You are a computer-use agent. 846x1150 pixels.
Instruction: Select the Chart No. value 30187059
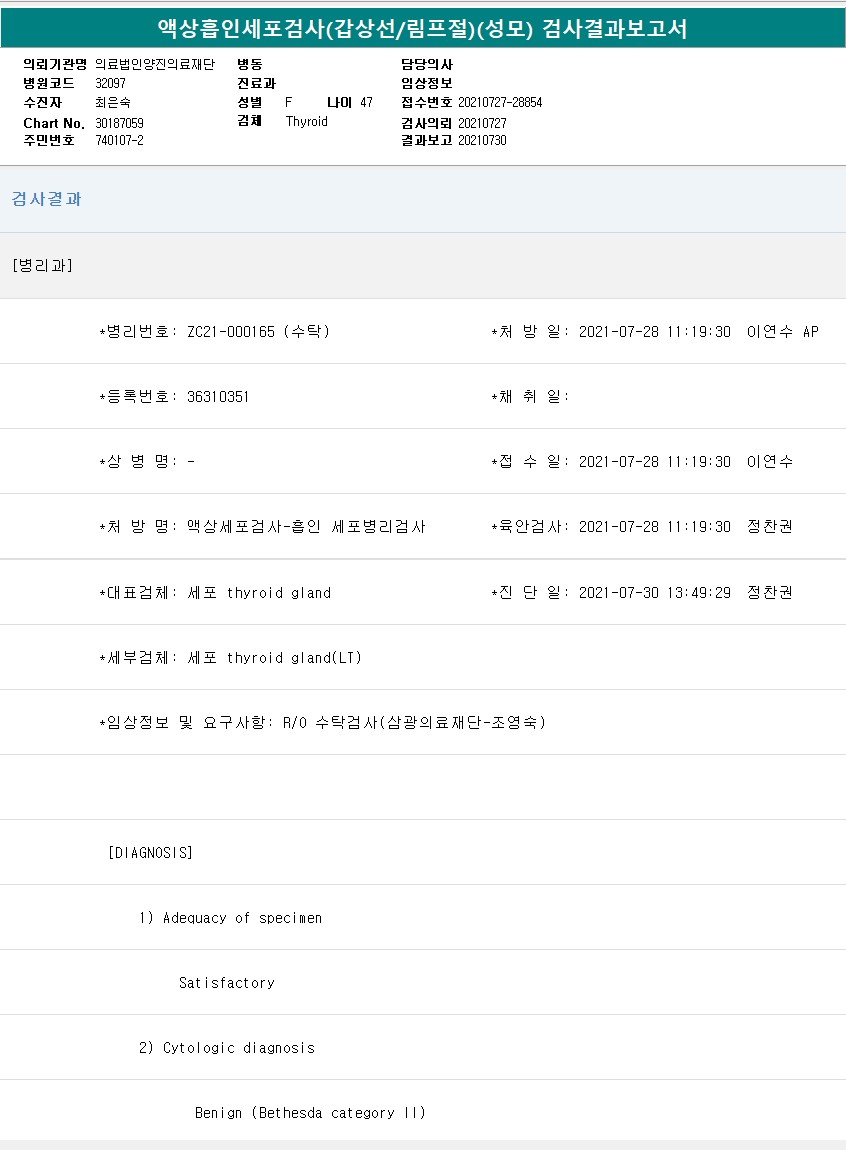[x=120, y=123]
